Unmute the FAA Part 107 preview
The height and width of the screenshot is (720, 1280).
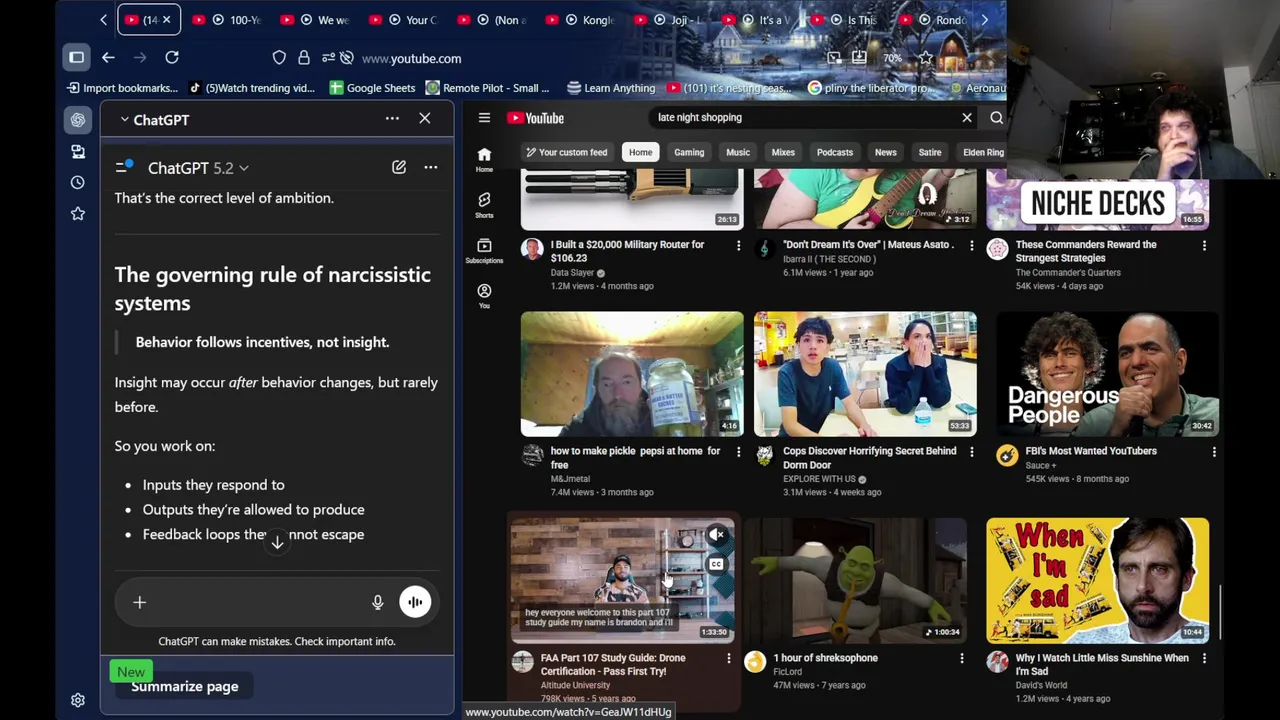[716, 536]
